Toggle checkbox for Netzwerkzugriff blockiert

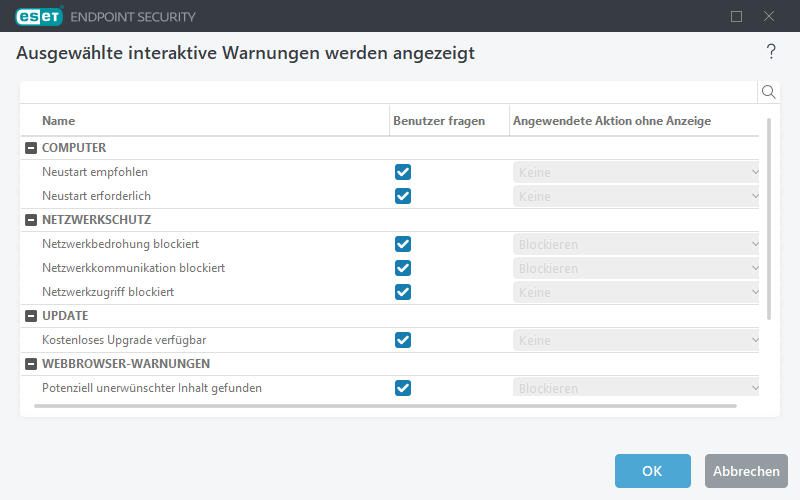coord(403,292)
